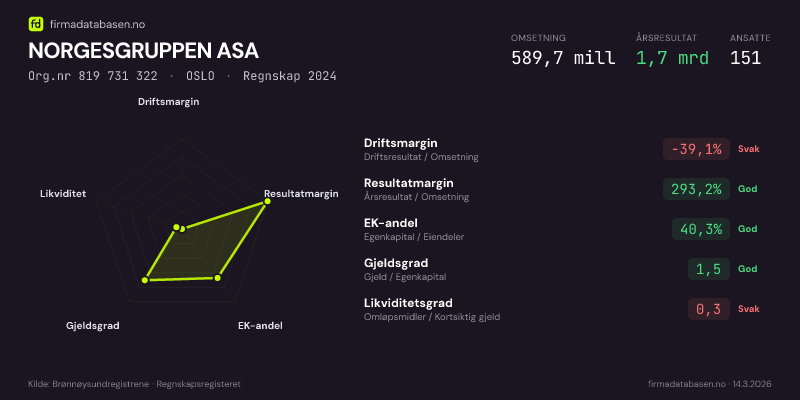
Task: Click the Likviditet point on radar chart
Action: pos(175,229)
